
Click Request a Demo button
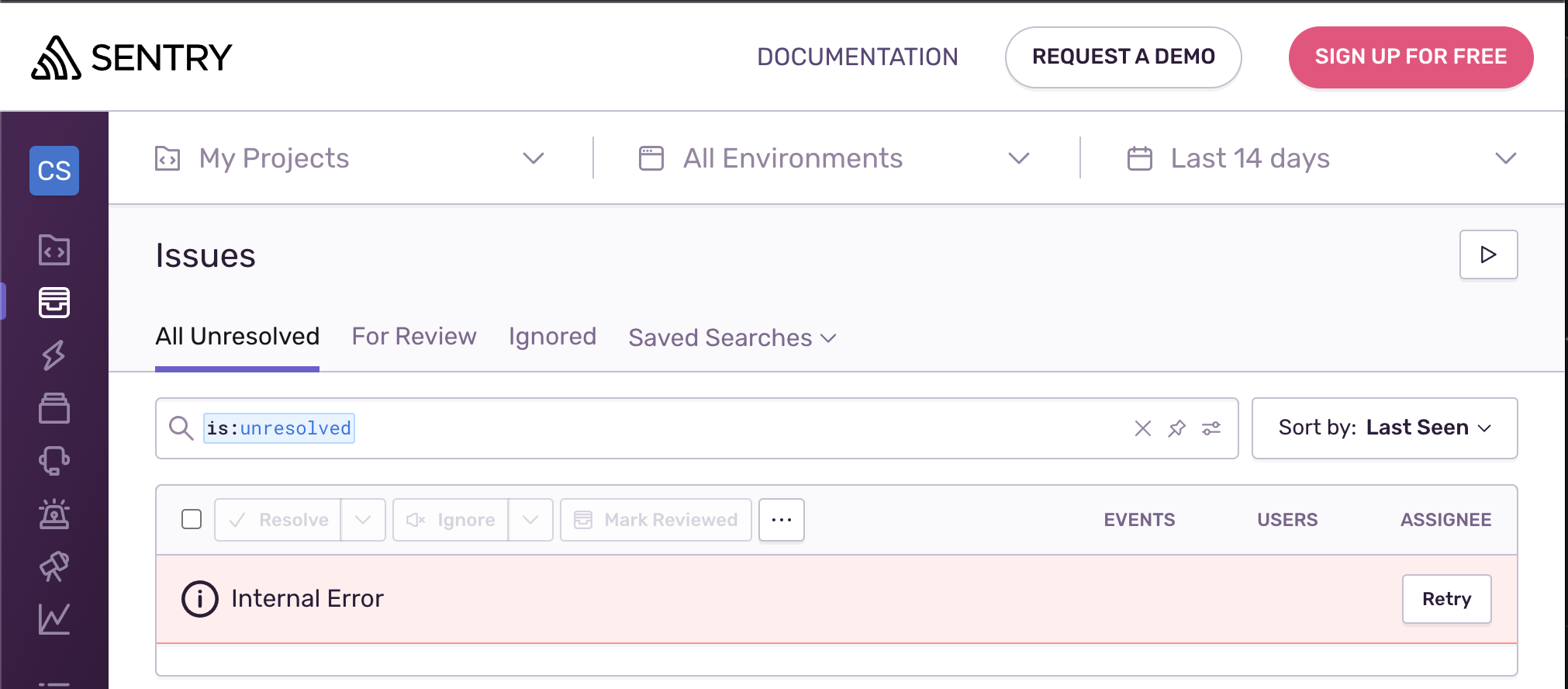(1124, 57)
